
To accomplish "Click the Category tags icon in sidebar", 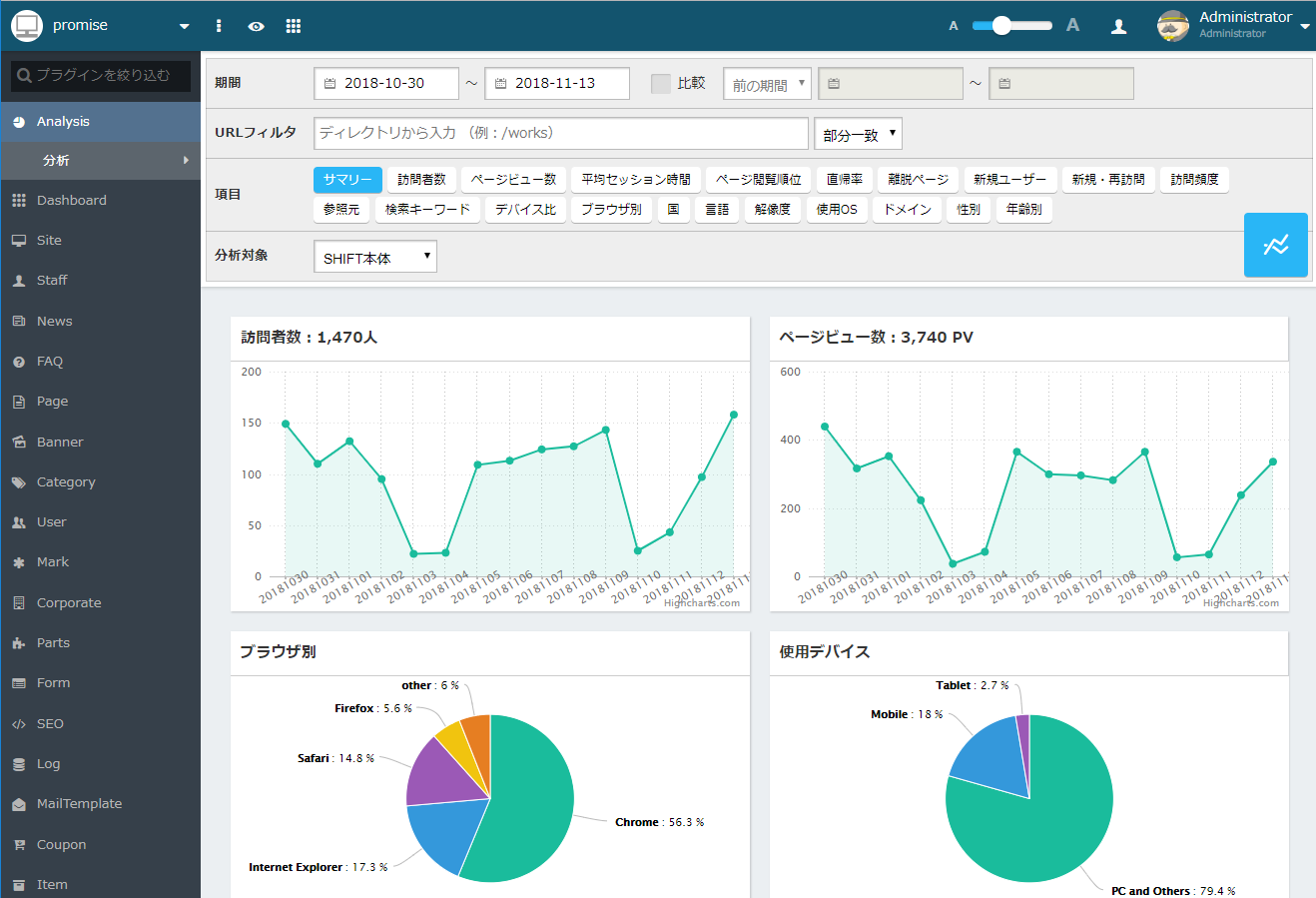I will (19, 482).
